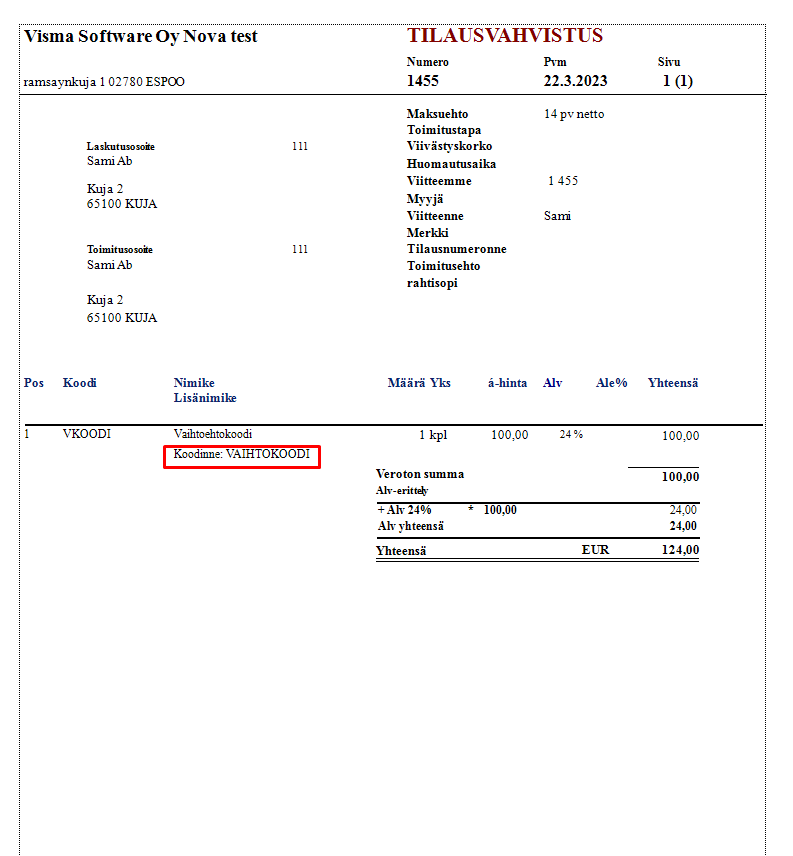This screenshot has height=856, width=793.
Task: Click the EUR currency label
Action: click(595, 550)
